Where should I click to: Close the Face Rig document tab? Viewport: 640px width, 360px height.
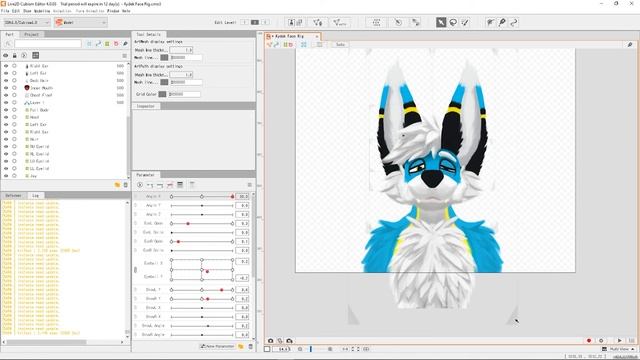pyautogui.click(x=317, y=36)
